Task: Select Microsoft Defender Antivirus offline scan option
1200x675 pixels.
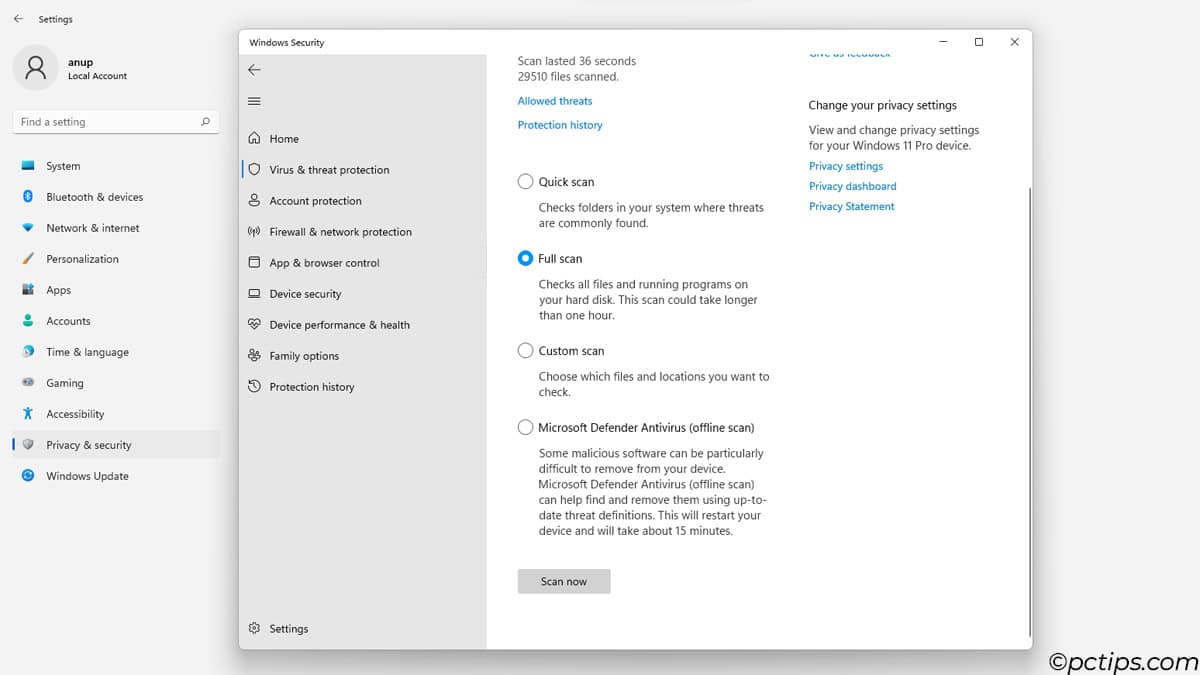Action: 525,427
